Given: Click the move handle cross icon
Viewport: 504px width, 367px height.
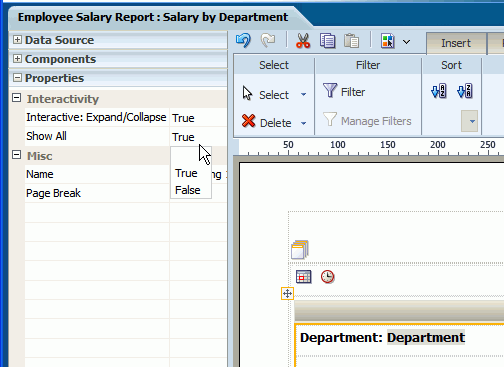Looking at the screenshot, I should click(x=287, y=293).
